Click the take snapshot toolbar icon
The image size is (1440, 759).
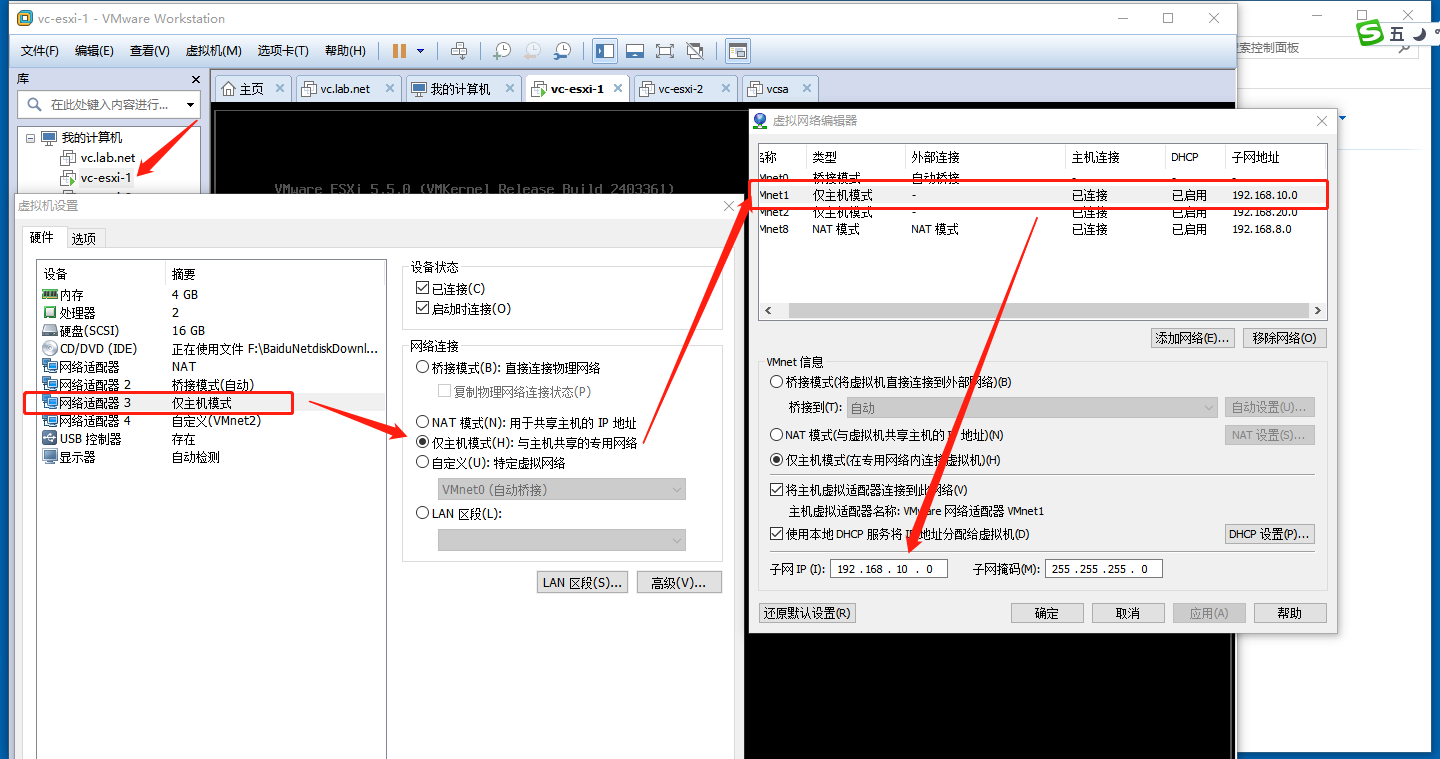click(x=502, y=51)
